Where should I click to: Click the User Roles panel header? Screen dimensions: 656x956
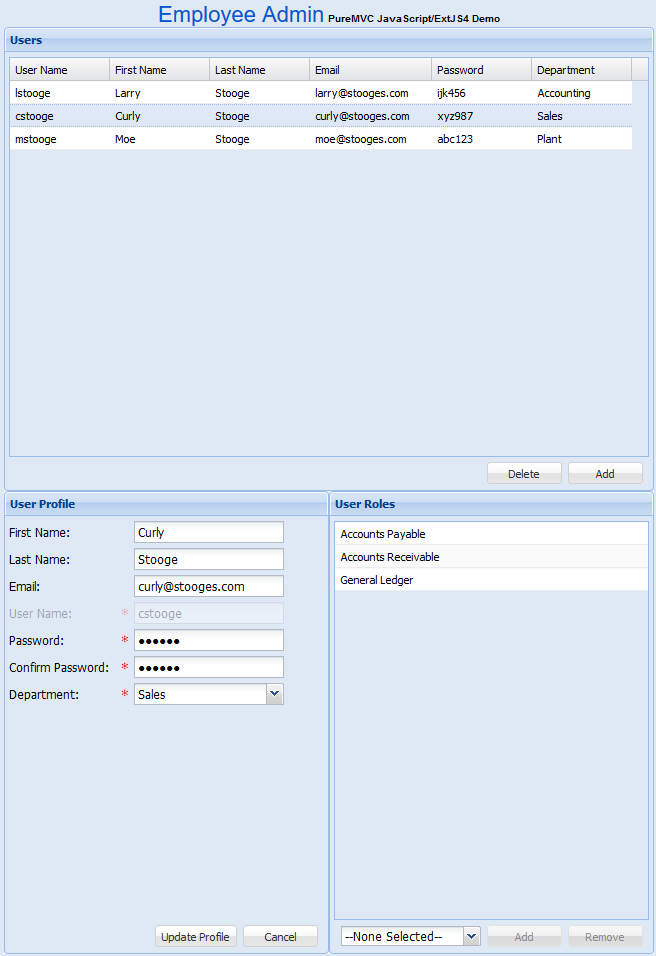click(x=491, y=504)
